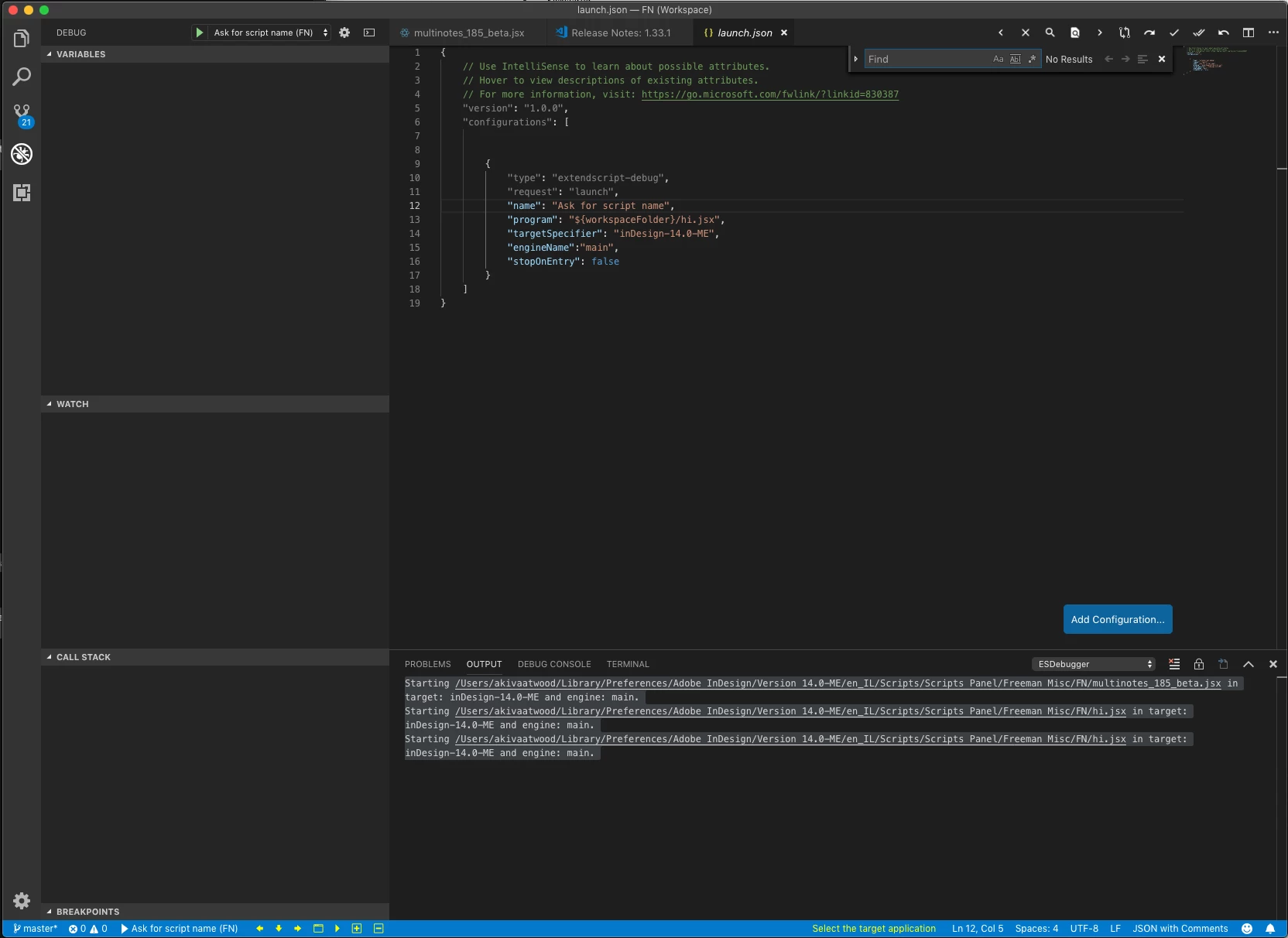Viewport: 1288px width, 938px height.
Task: Open the Manage gear at the activity bar bottom
Action: [x=22, y=901]
